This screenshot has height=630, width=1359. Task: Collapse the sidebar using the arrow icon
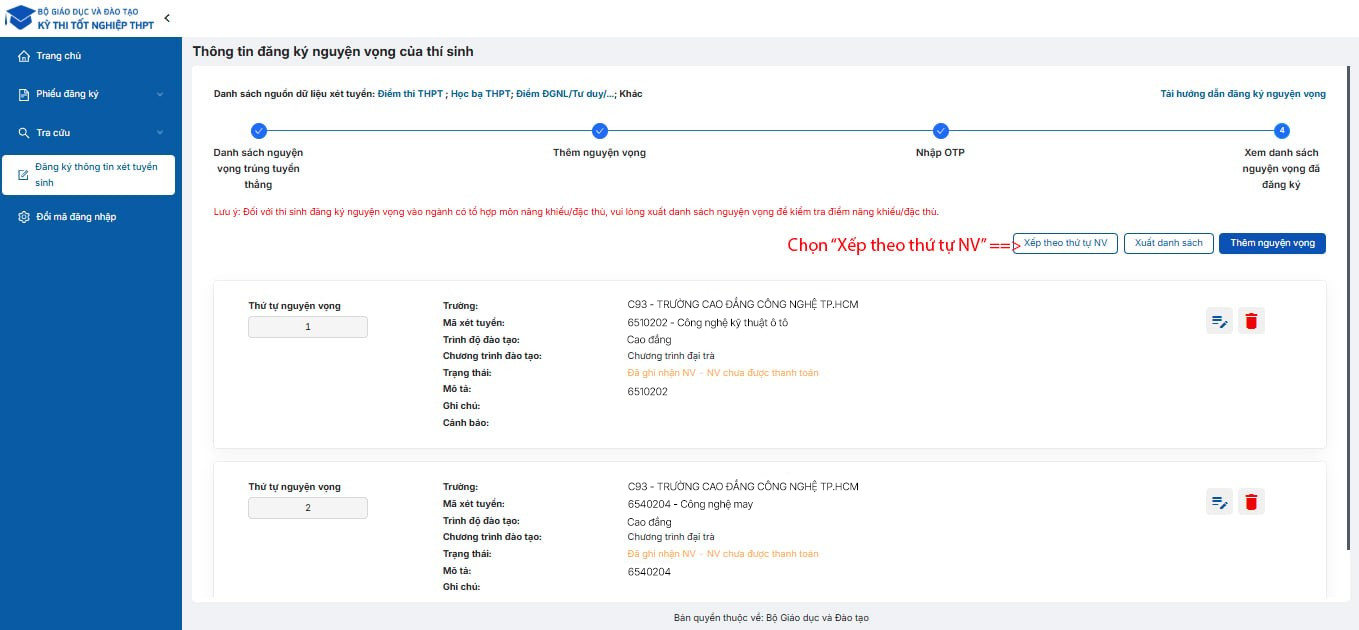coord(167,18)
